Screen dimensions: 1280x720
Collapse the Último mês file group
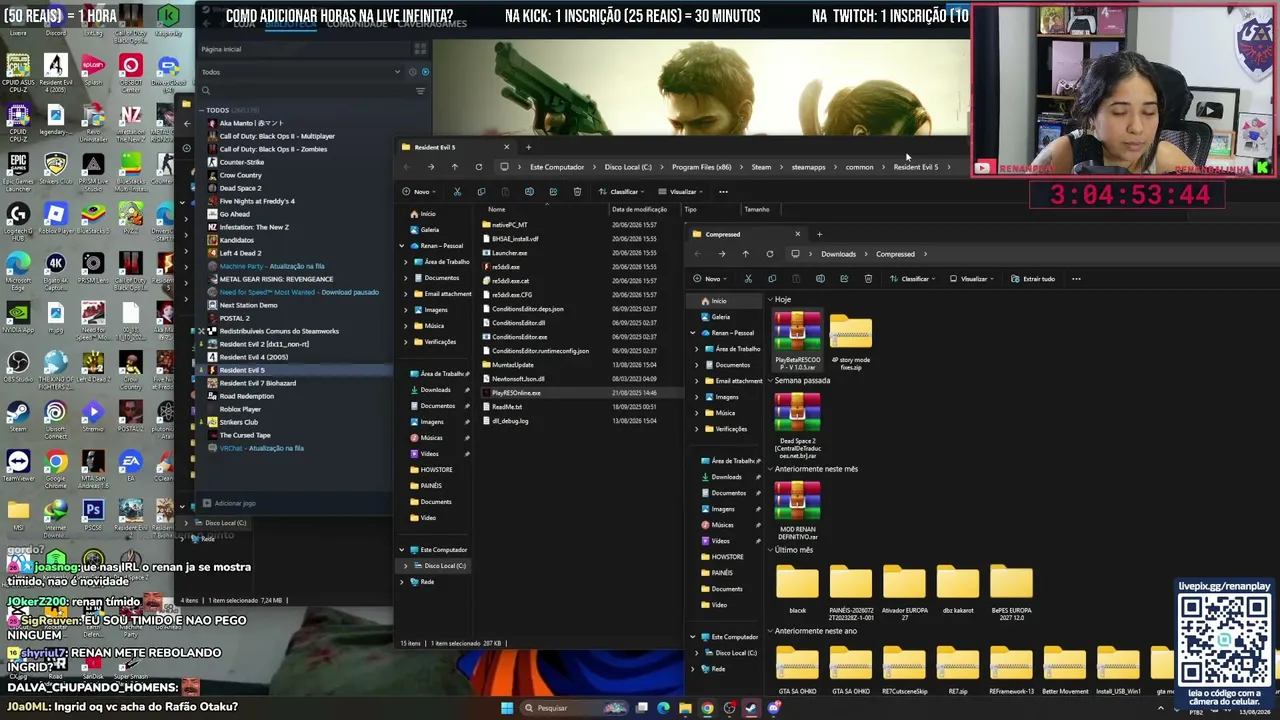click(x=770, y=550)
